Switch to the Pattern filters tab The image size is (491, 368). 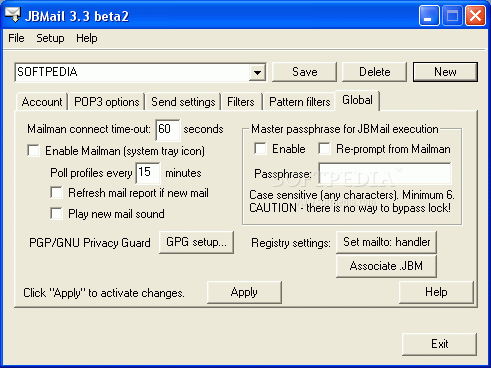coord(299,102)
